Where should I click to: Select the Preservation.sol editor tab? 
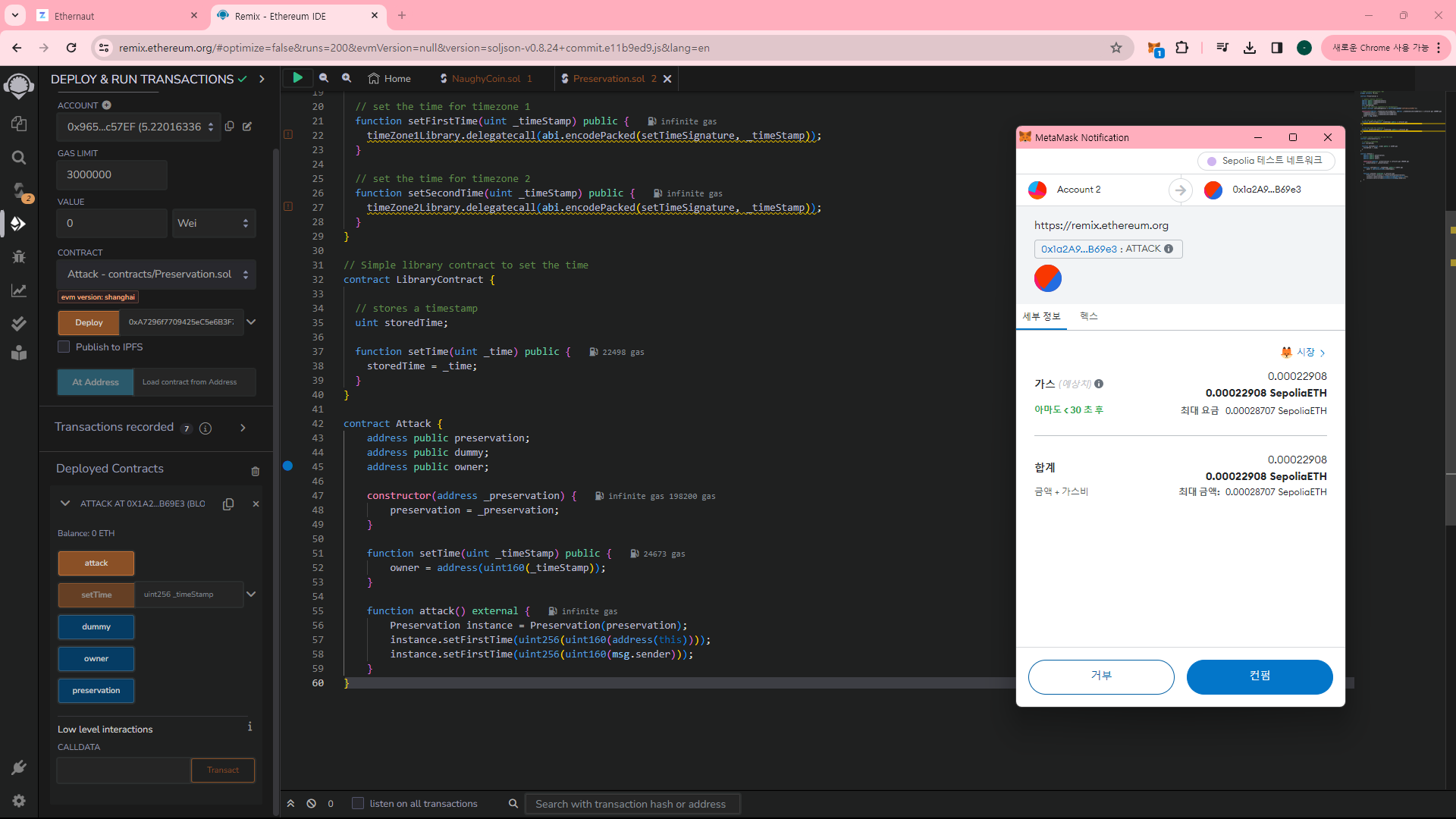(x=609, y=79)
